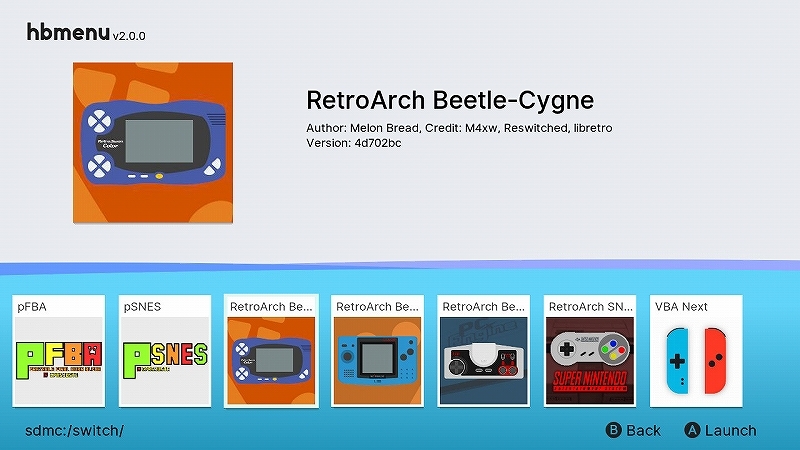
Task: Click the B Back button
Action: 633,430
